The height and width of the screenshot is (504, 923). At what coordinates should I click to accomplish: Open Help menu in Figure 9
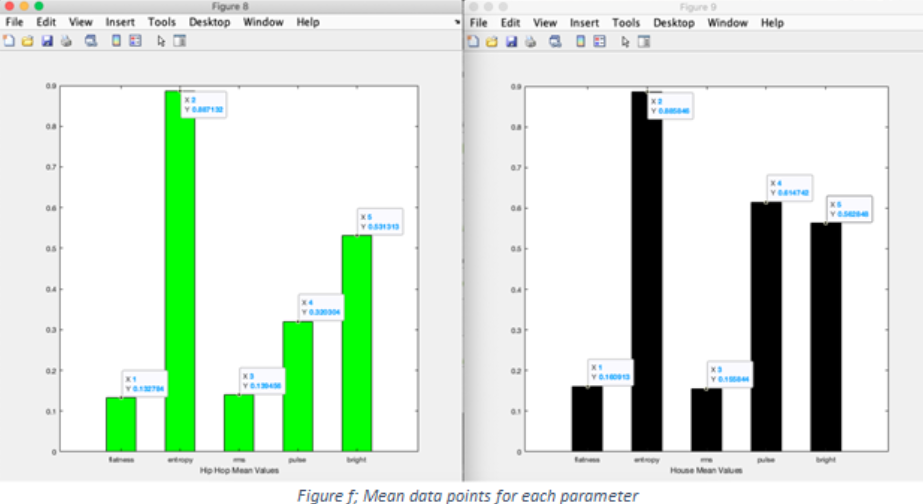pos(772,23)
